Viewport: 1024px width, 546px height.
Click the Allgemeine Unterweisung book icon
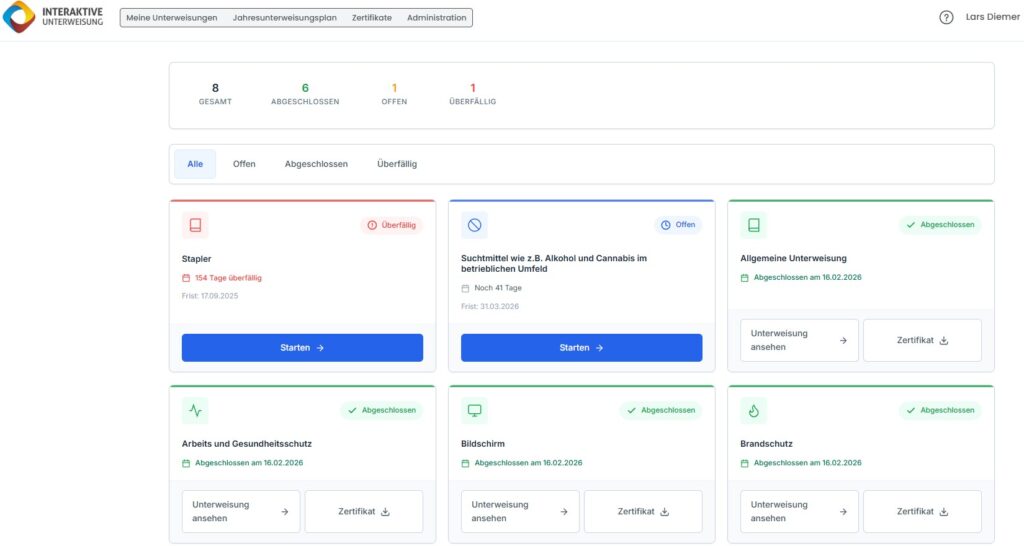[753, 225]
